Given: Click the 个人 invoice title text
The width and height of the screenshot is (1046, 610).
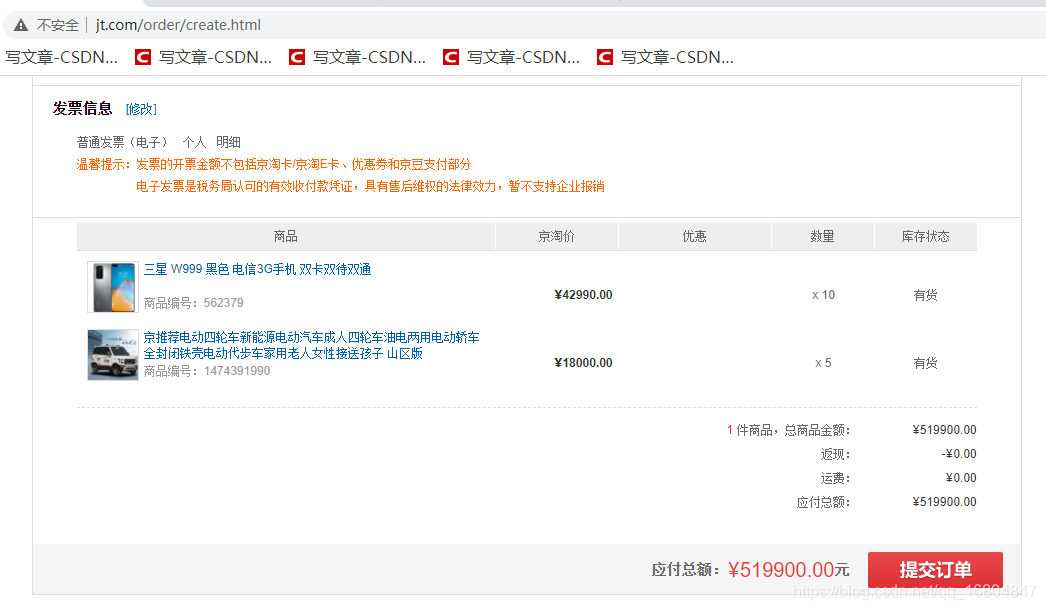Looking at the screenshot, I should click(x=194, y=142).
